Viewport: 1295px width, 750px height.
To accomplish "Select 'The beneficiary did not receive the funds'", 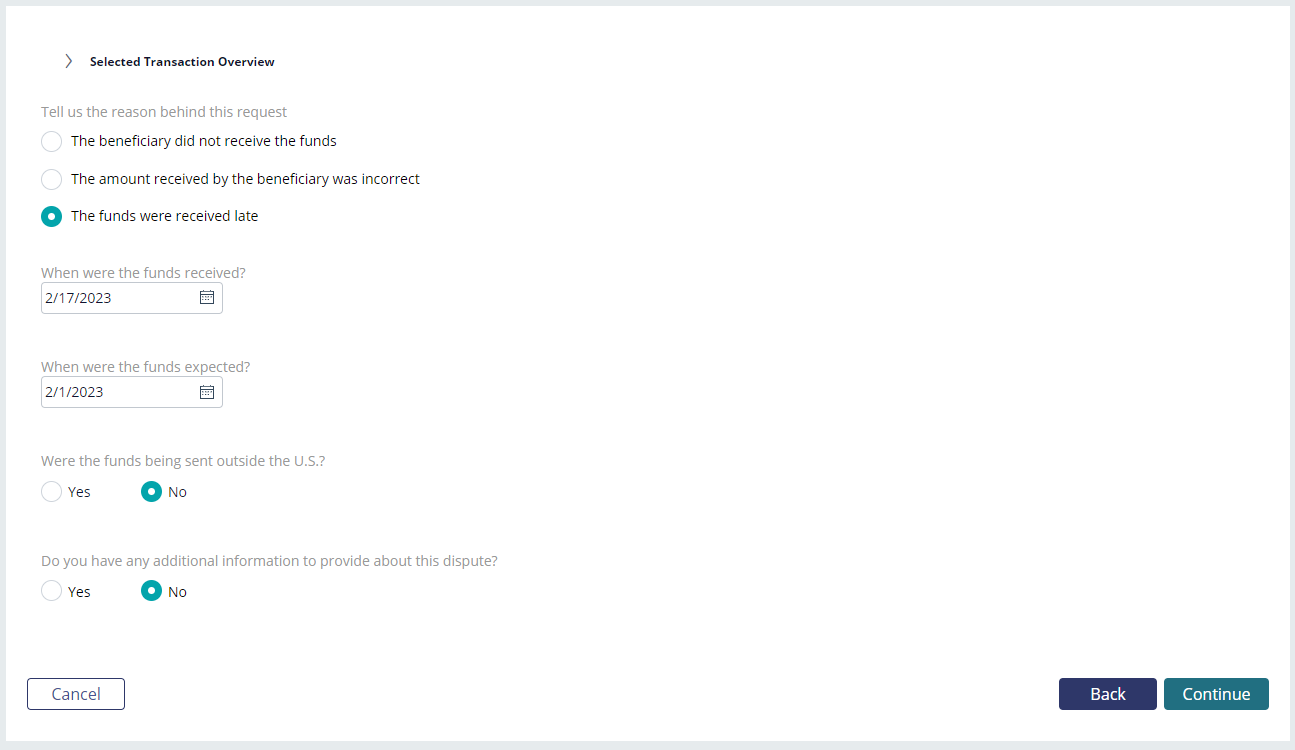I will pos(52,141).
